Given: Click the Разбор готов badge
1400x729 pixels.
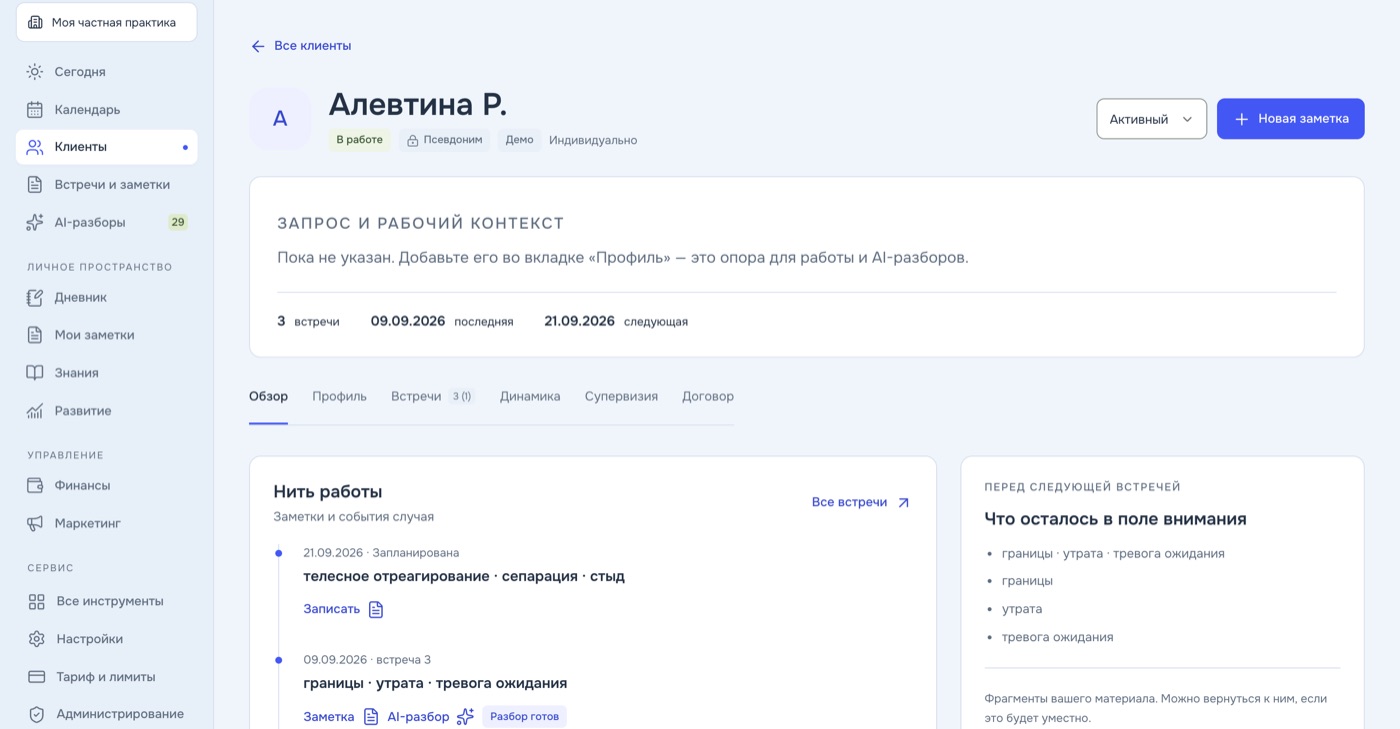Looking at the screenshot, I should [x=524, y=717].
